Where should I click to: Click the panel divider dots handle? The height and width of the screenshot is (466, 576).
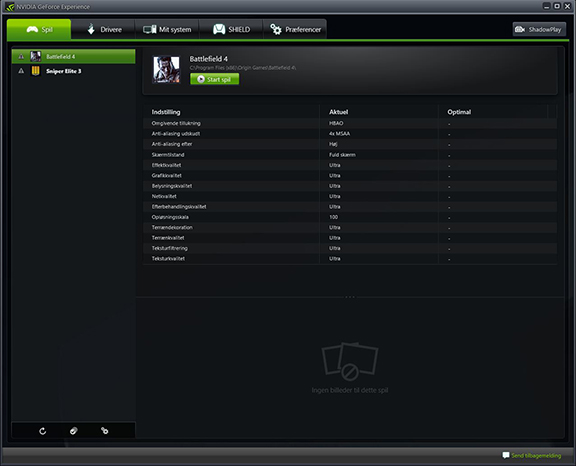click(x=350, y=297)
